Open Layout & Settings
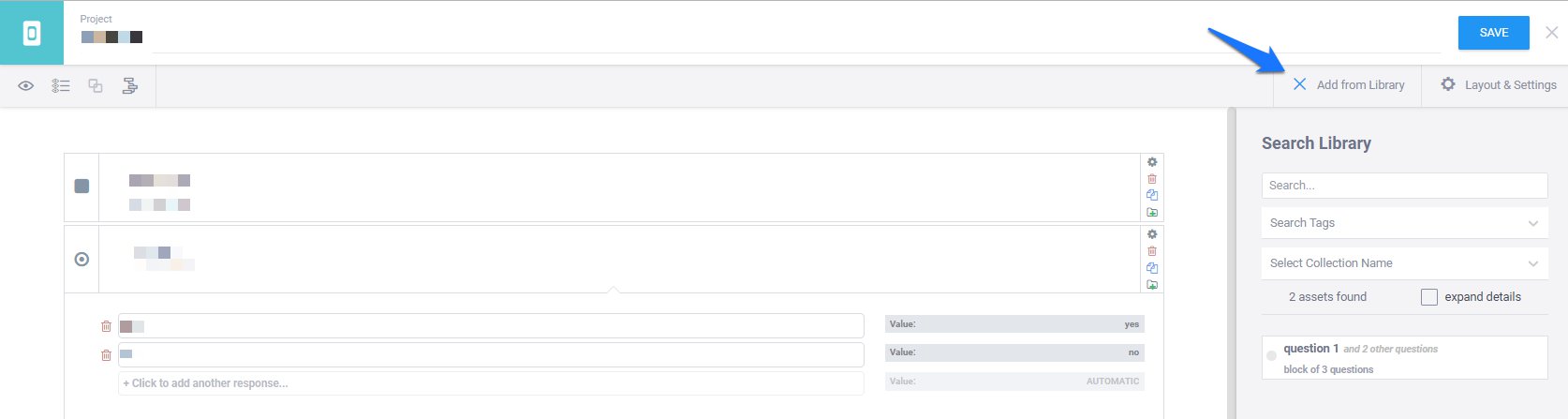The image size is (1568, 419). pos(1499,85)
